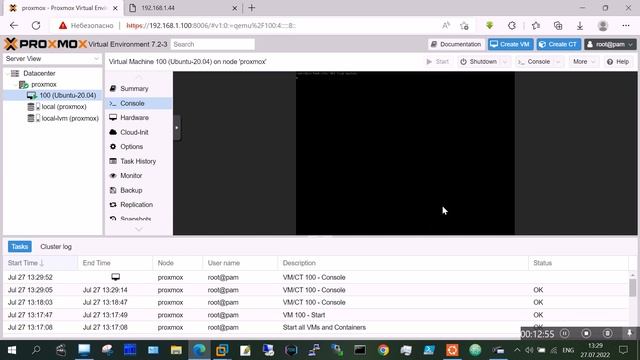Open the browser Favorites star icon

(536, 25)
